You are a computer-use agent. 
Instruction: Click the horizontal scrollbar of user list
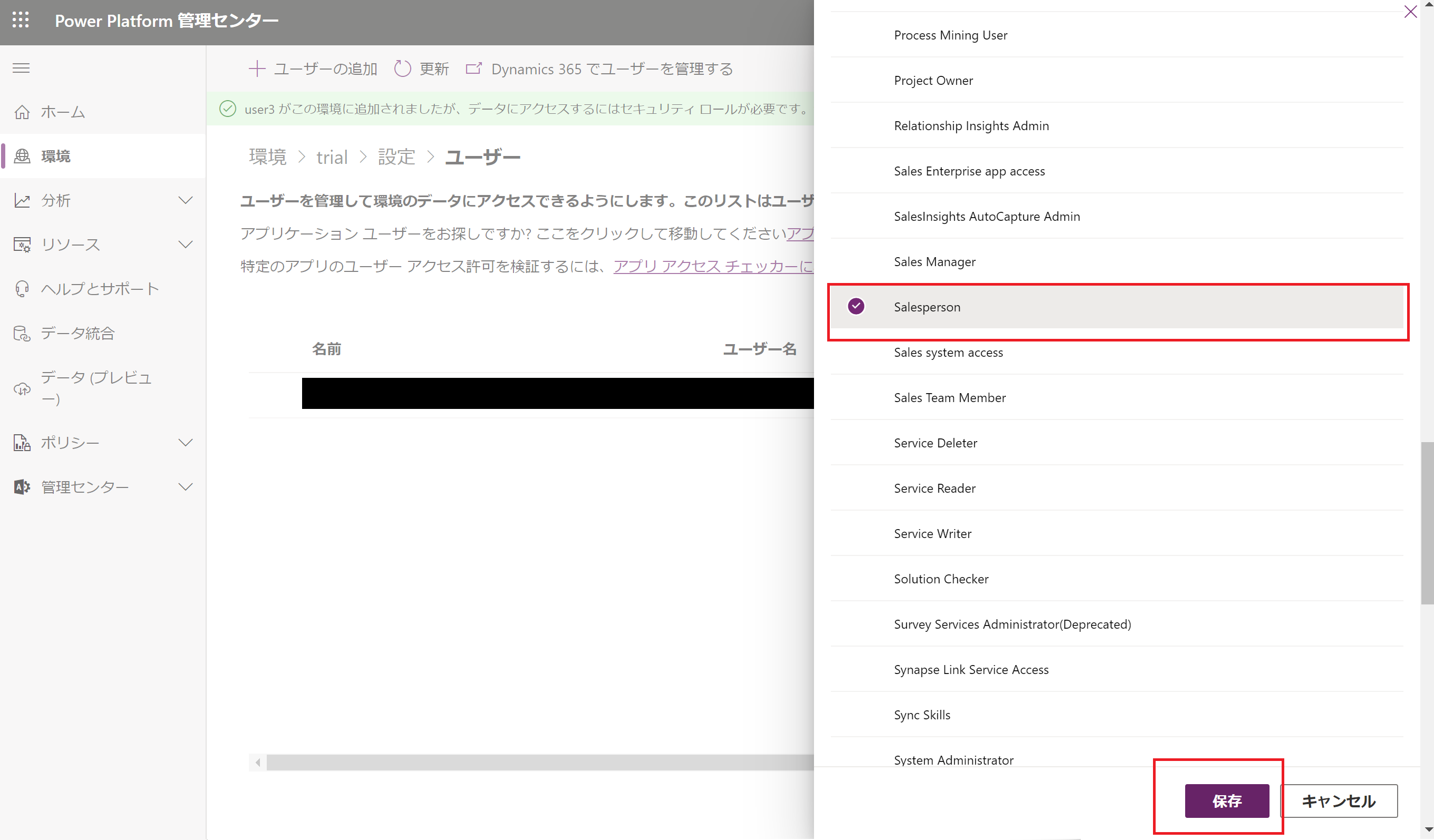click(x=540, y=763)
